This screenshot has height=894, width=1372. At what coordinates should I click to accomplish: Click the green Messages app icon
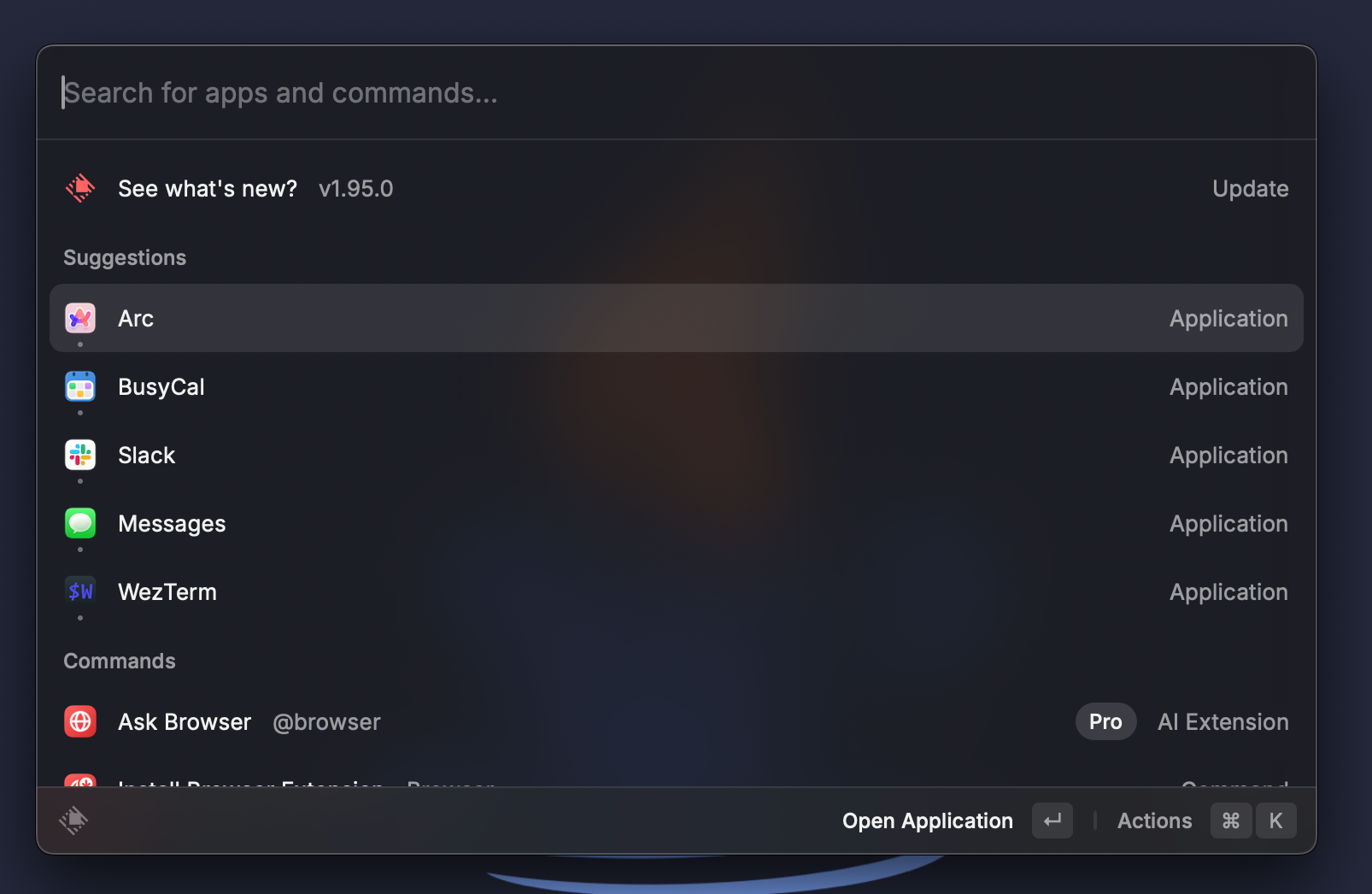tap(80, 523)
